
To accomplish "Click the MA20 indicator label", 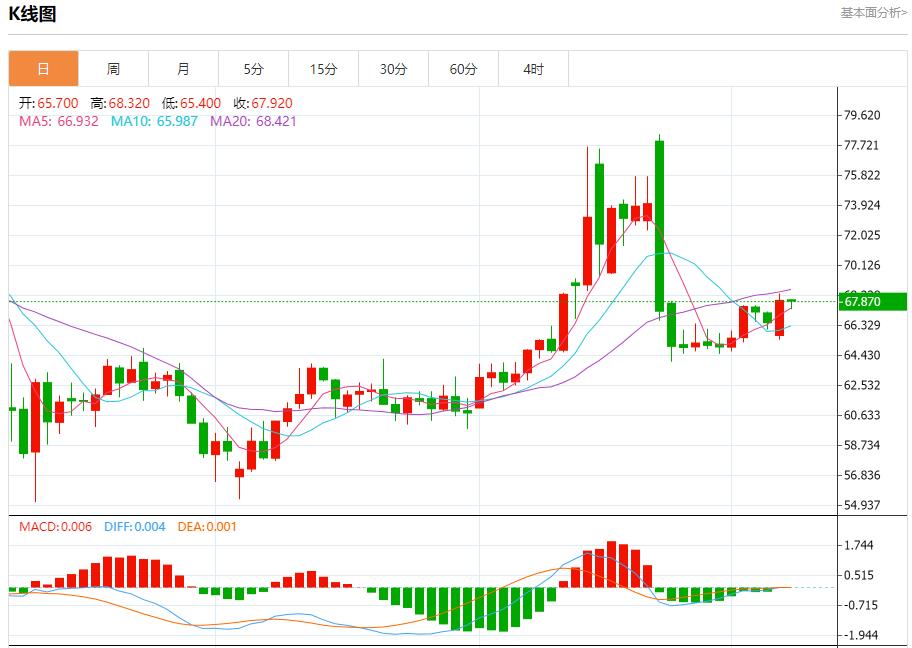I will 253,121.
